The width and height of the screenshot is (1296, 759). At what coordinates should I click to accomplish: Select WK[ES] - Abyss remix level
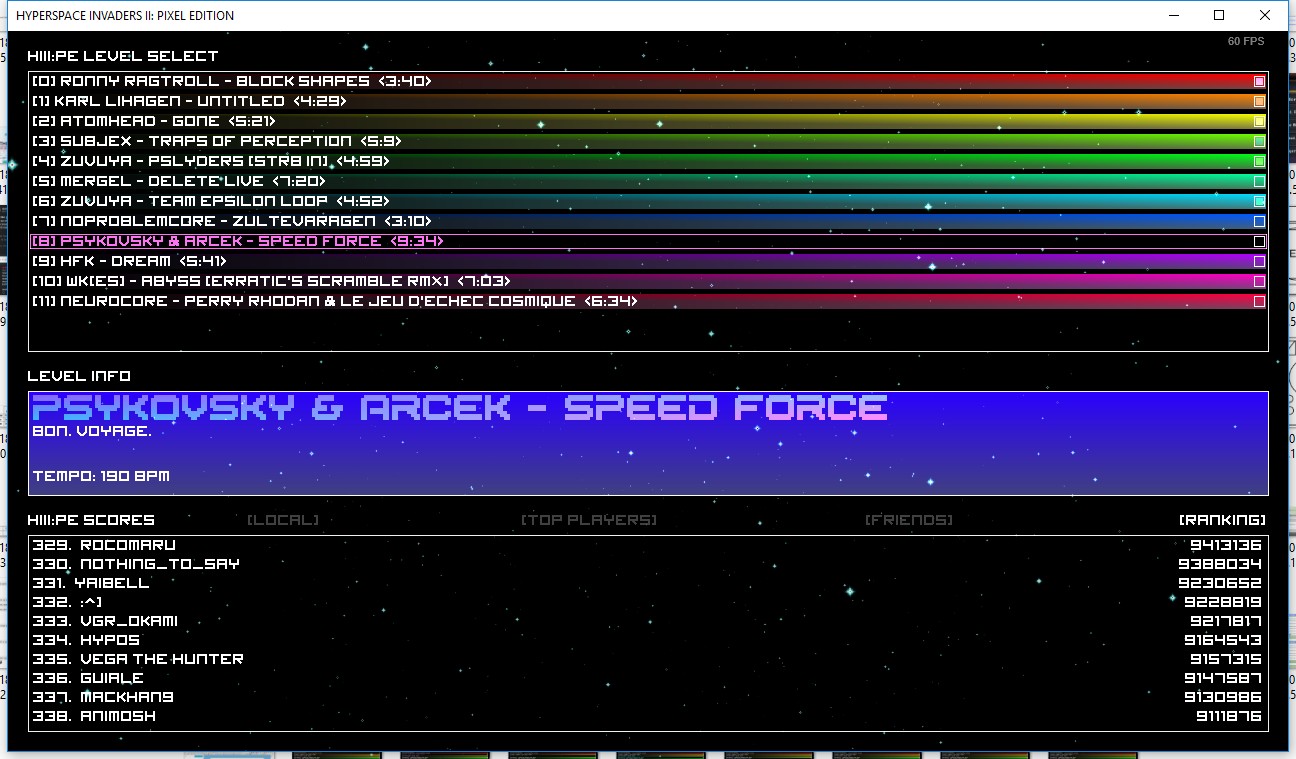coord(270,281)
